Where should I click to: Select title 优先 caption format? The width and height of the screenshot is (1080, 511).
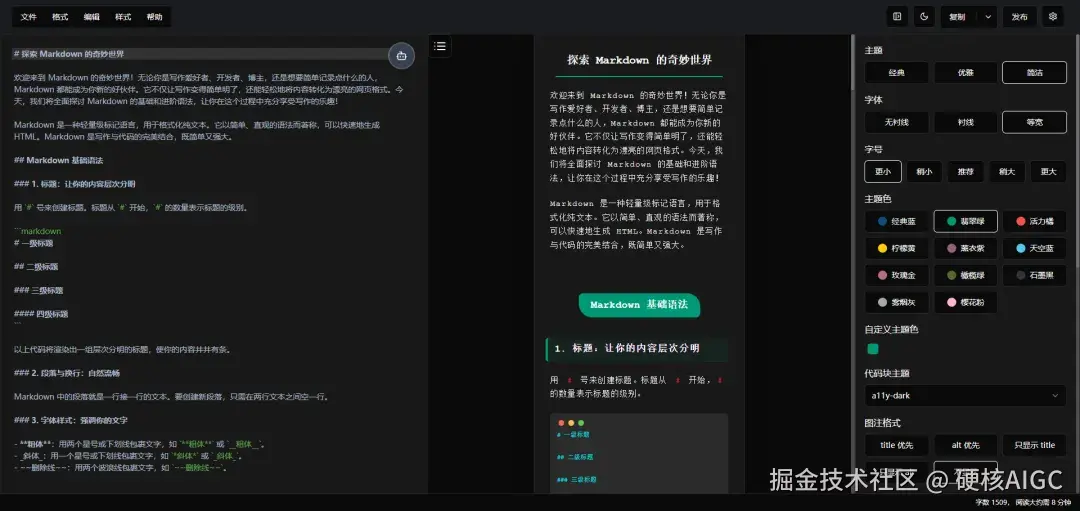point(896,445)
